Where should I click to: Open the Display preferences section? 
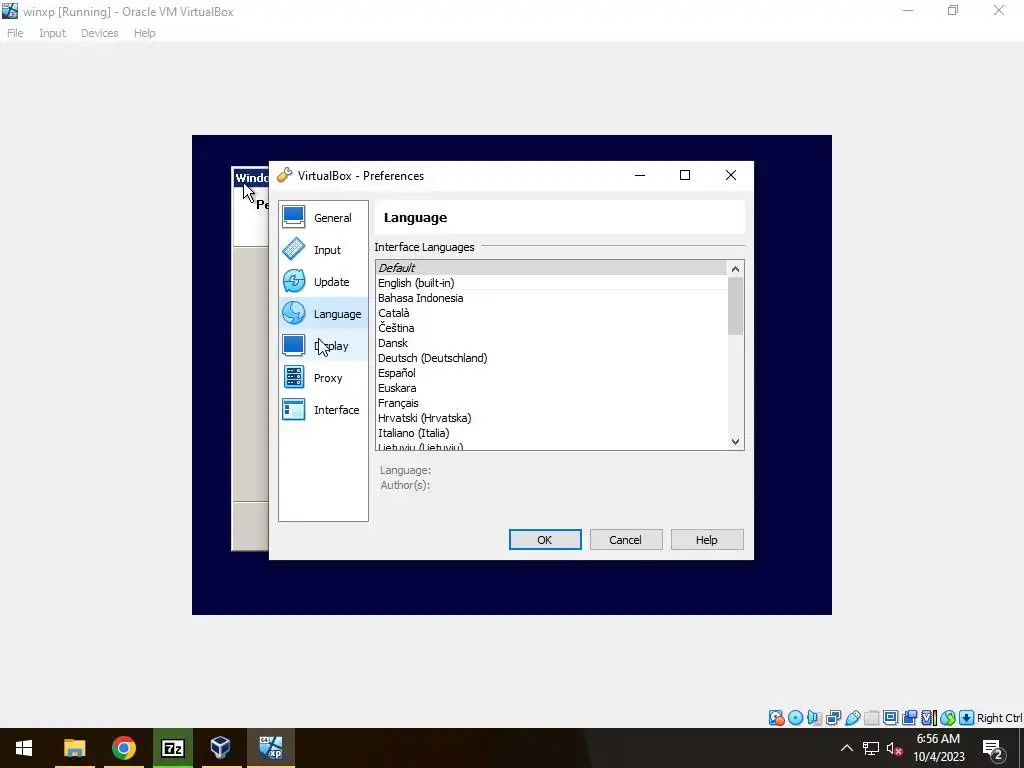tap(323, 345)
